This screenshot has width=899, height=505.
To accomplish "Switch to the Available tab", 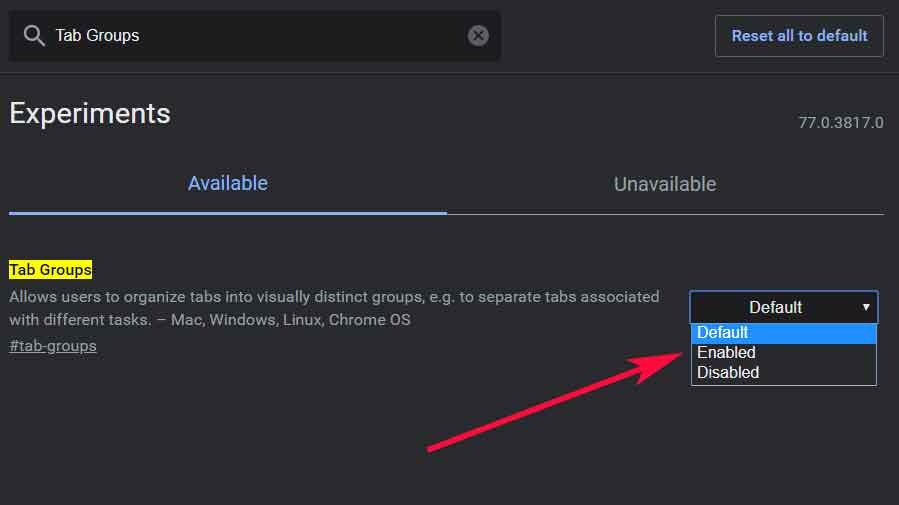I will pyautogui.click(x=228, y=184).
